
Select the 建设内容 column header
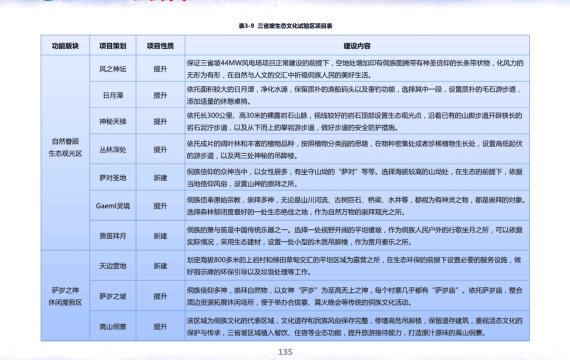tap(357, 46)
